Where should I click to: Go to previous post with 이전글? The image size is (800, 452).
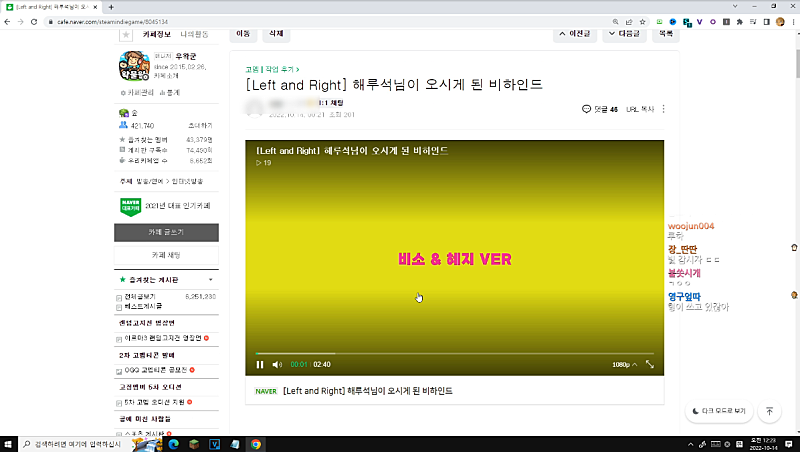pyautogui.click(x=575, y=34)
